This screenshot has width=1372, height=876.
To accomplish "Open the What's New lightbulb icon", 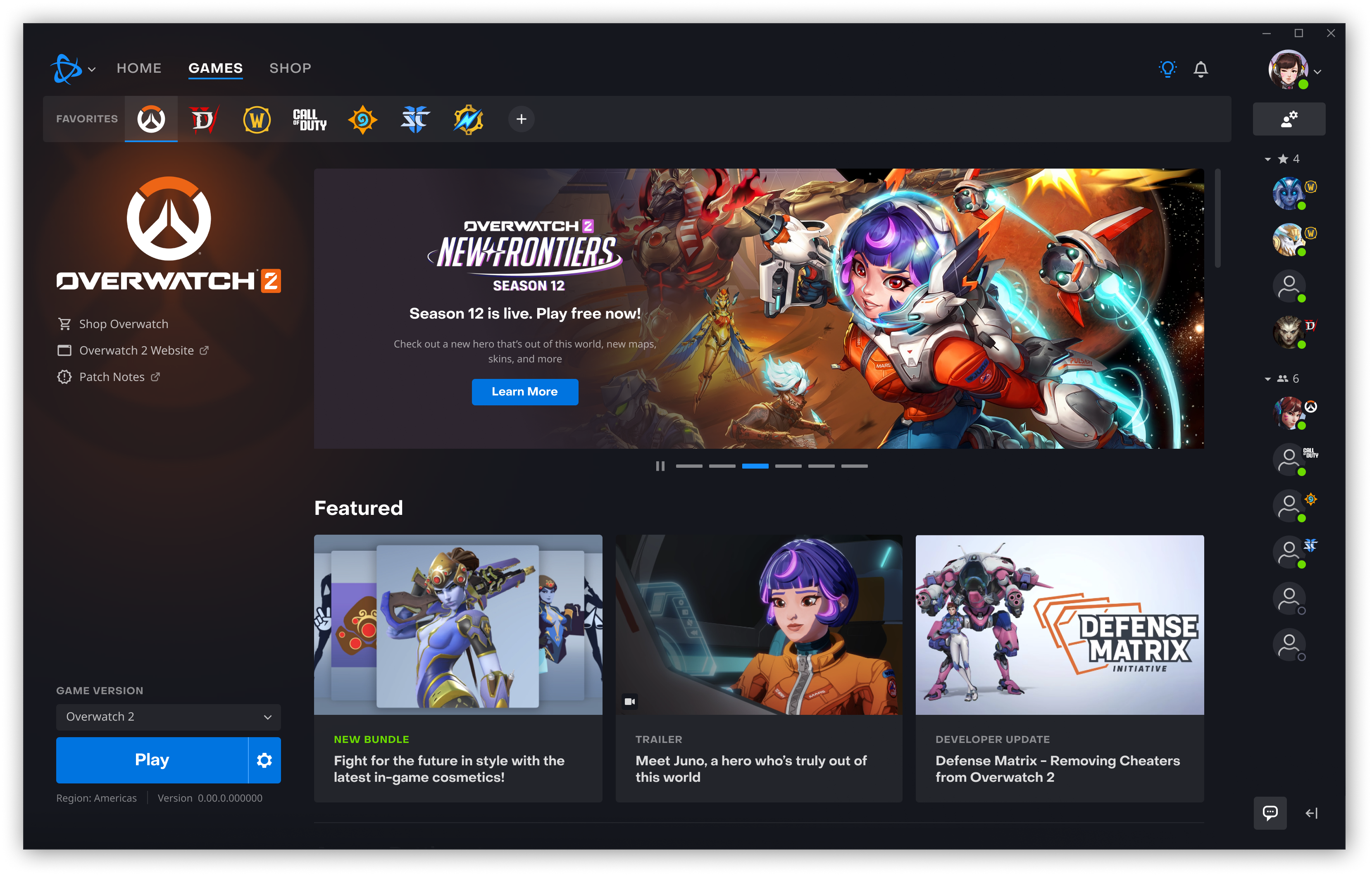I will [1168, 69].
